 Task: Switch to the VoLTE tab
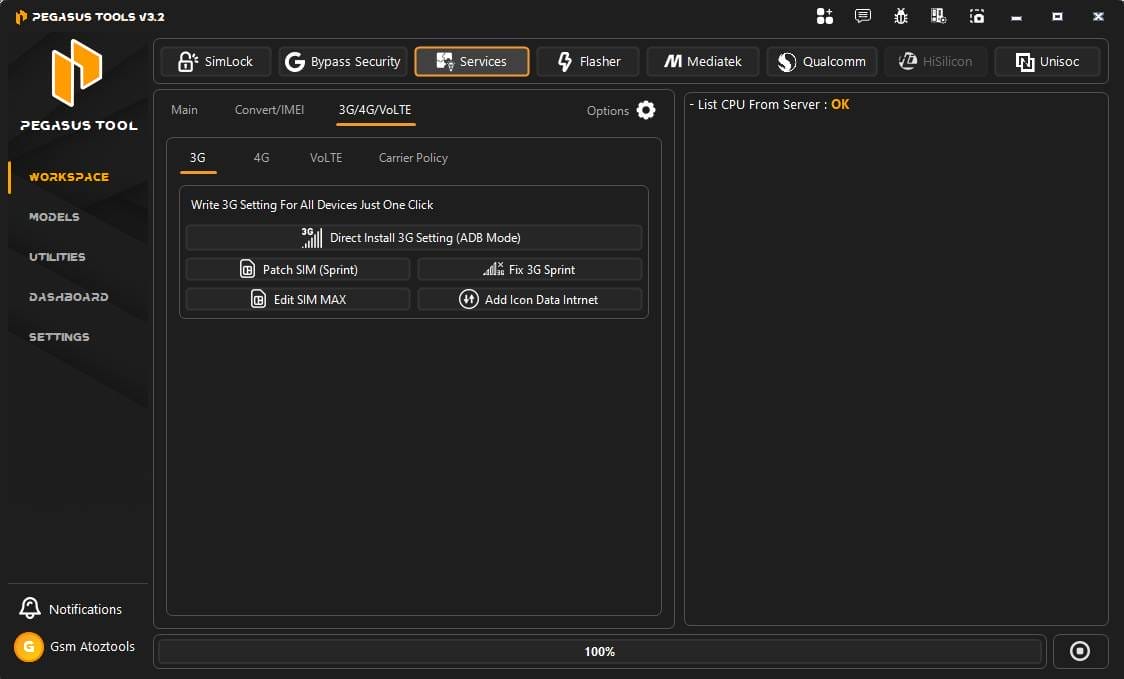[325, 157]
